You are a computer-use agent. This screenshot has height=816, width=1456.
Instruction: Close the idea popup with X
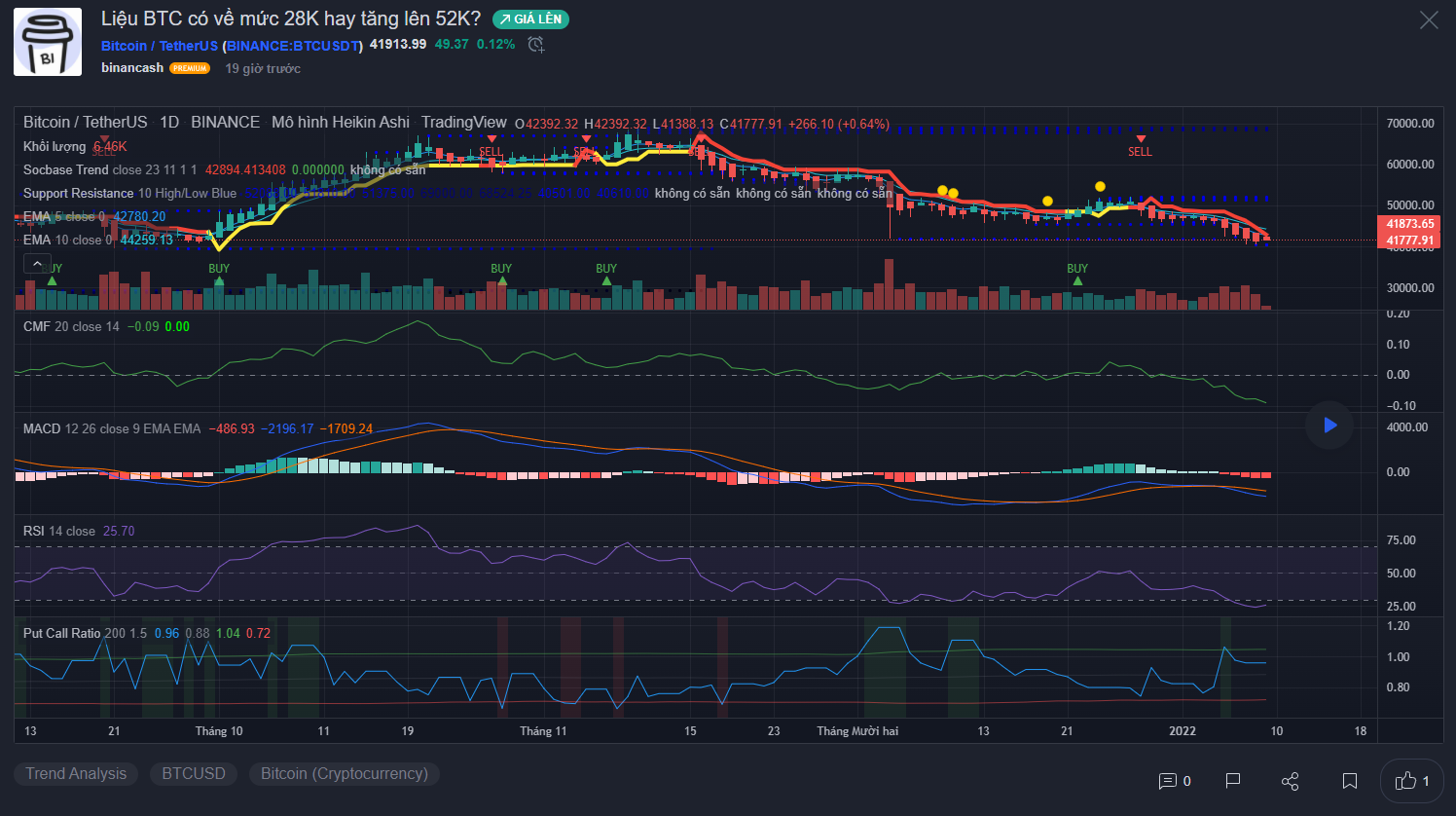pyautogui.click(x=1428, y=19)
